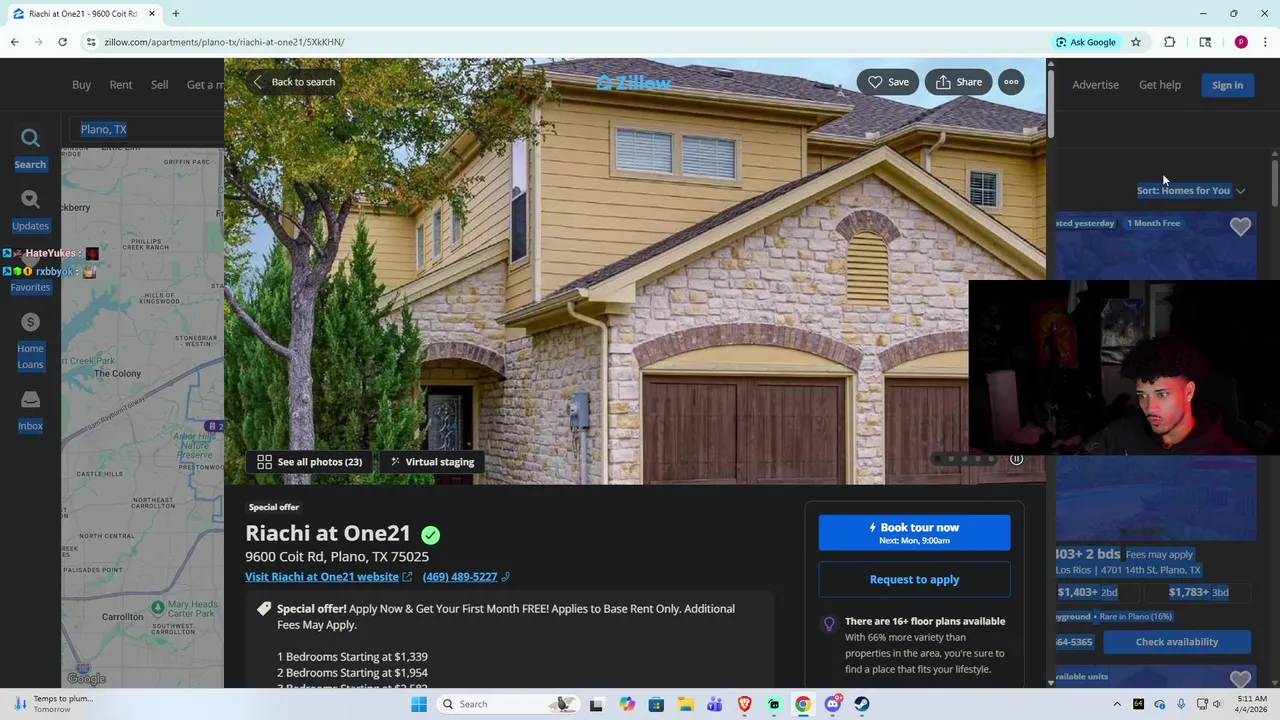
Task: Open Visit Riachi at One21 website link
Action: 328,577
